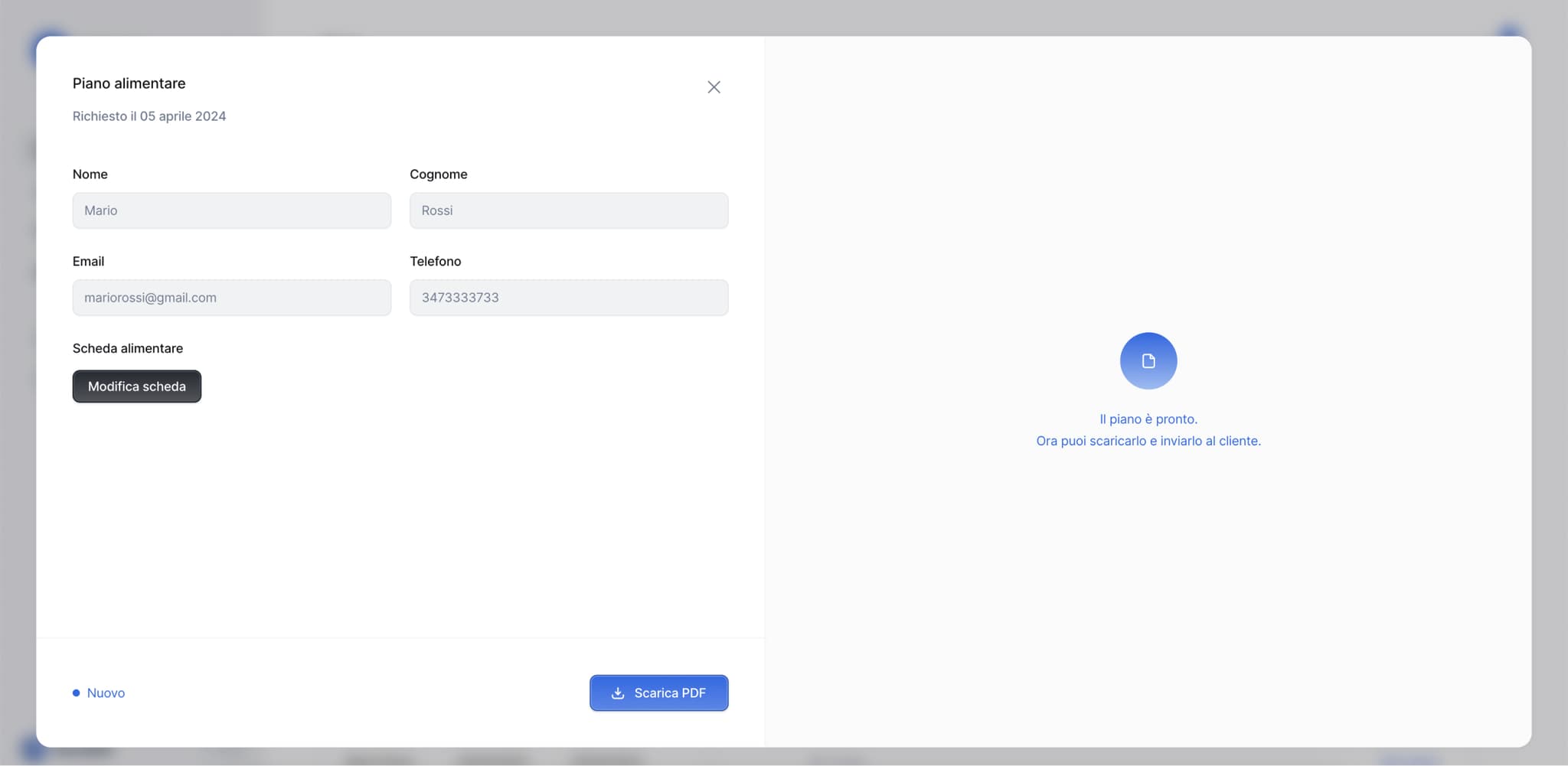Click the Telefono field label
This screenshot has width=1568, height=766.
pyautogui.click(x=435, y=262)
